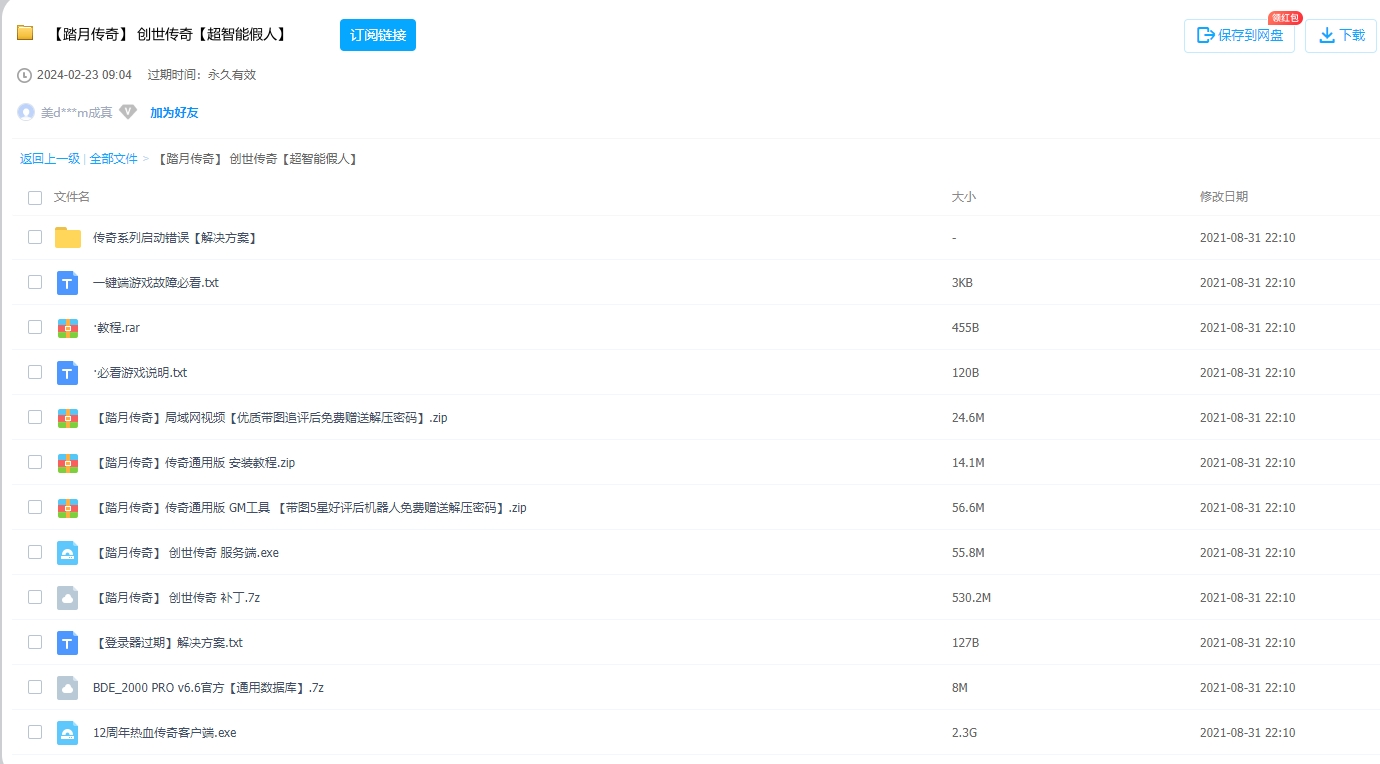Sort by the 大小 column header
Screen dimensions: 1380x764
[964, 197]
